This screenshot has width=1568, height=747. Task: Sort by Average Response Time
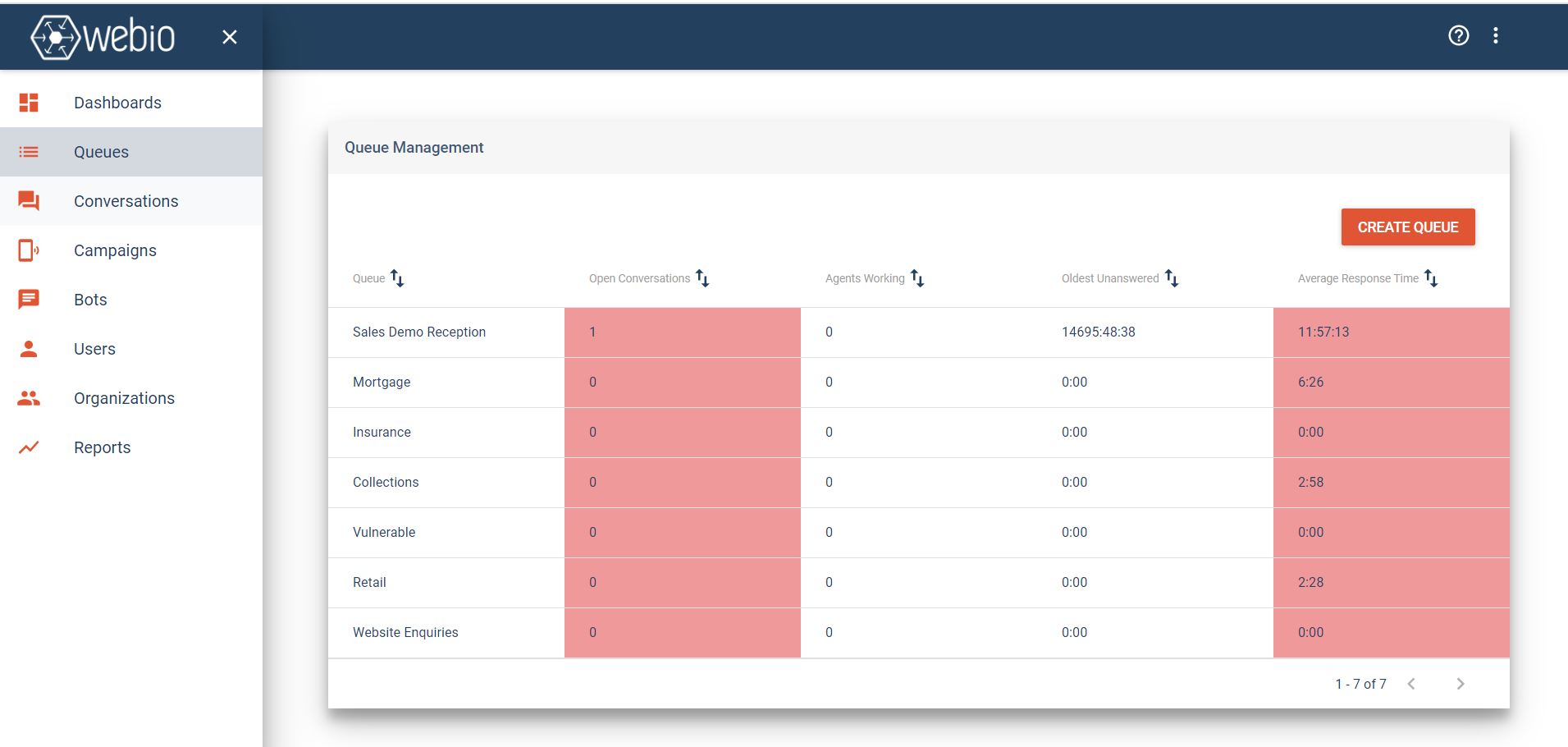(x=1433, y=279)
